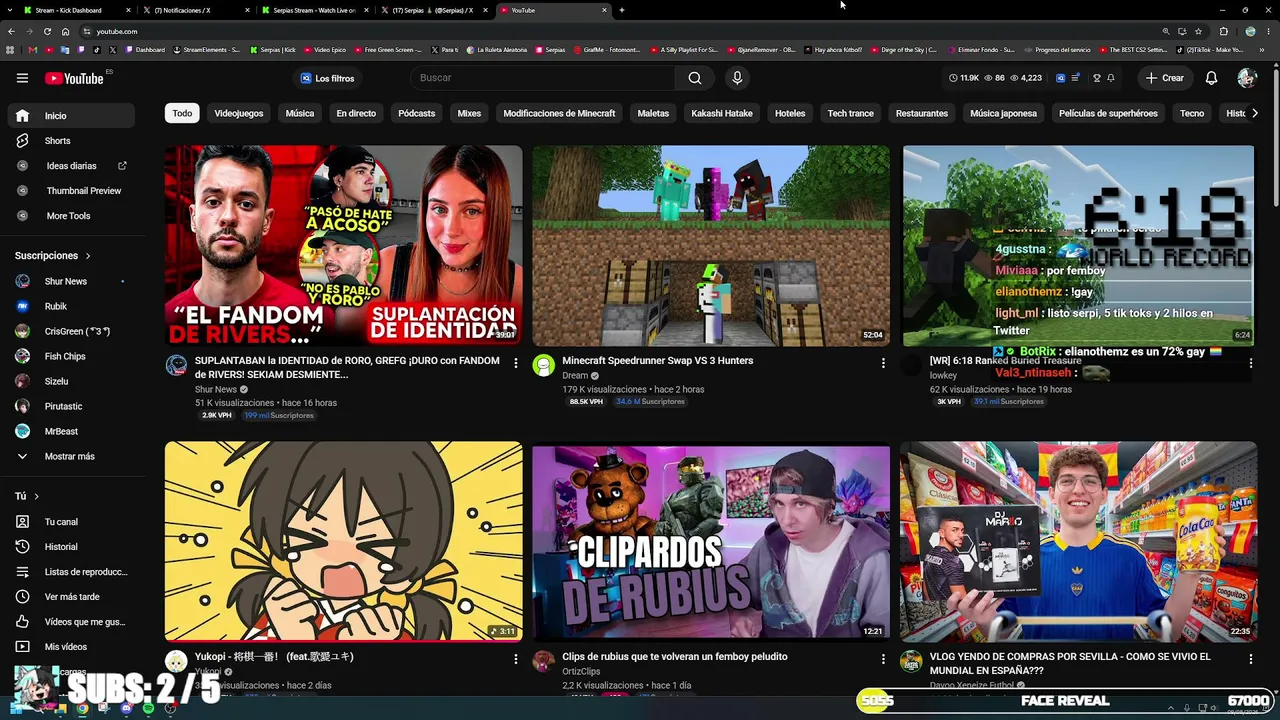Reload the page with browser refresh
The width and height of the screenshot is (1280, 720).
coord(47,31)
